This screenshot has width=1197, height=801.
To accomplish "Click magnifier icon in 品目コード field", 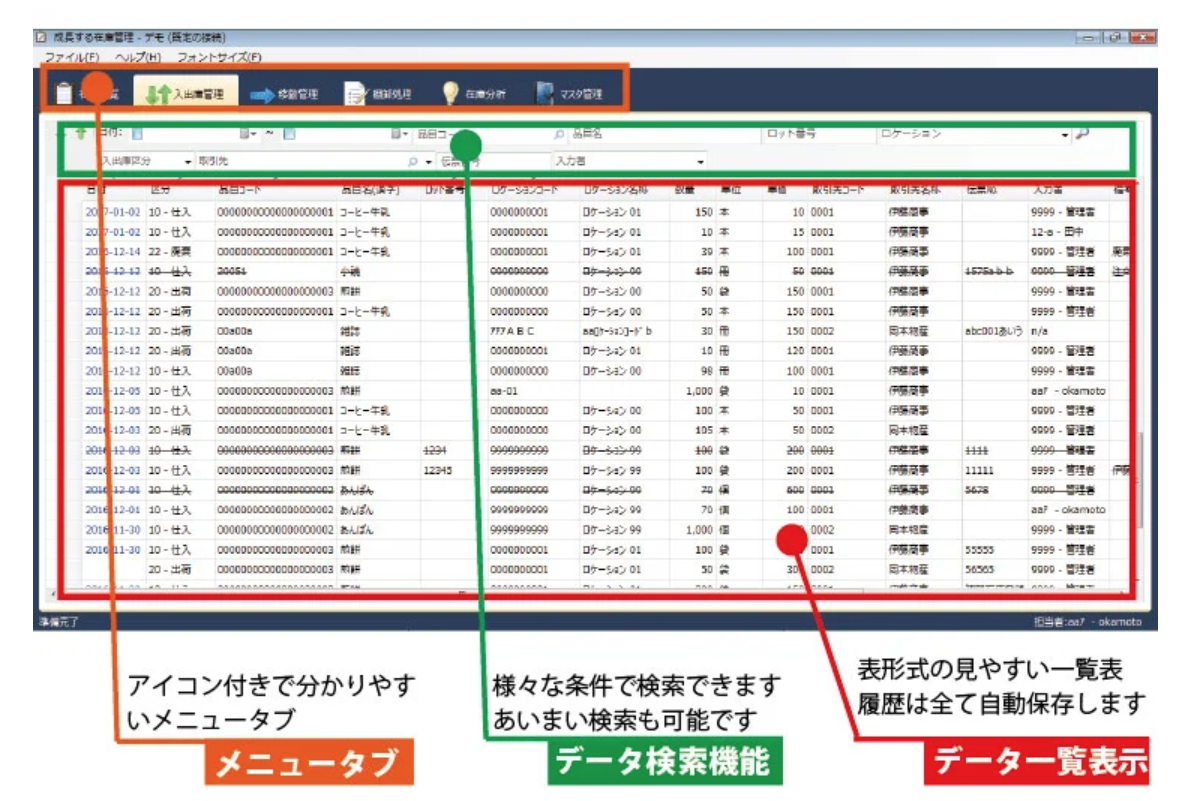I will point(558,134).
